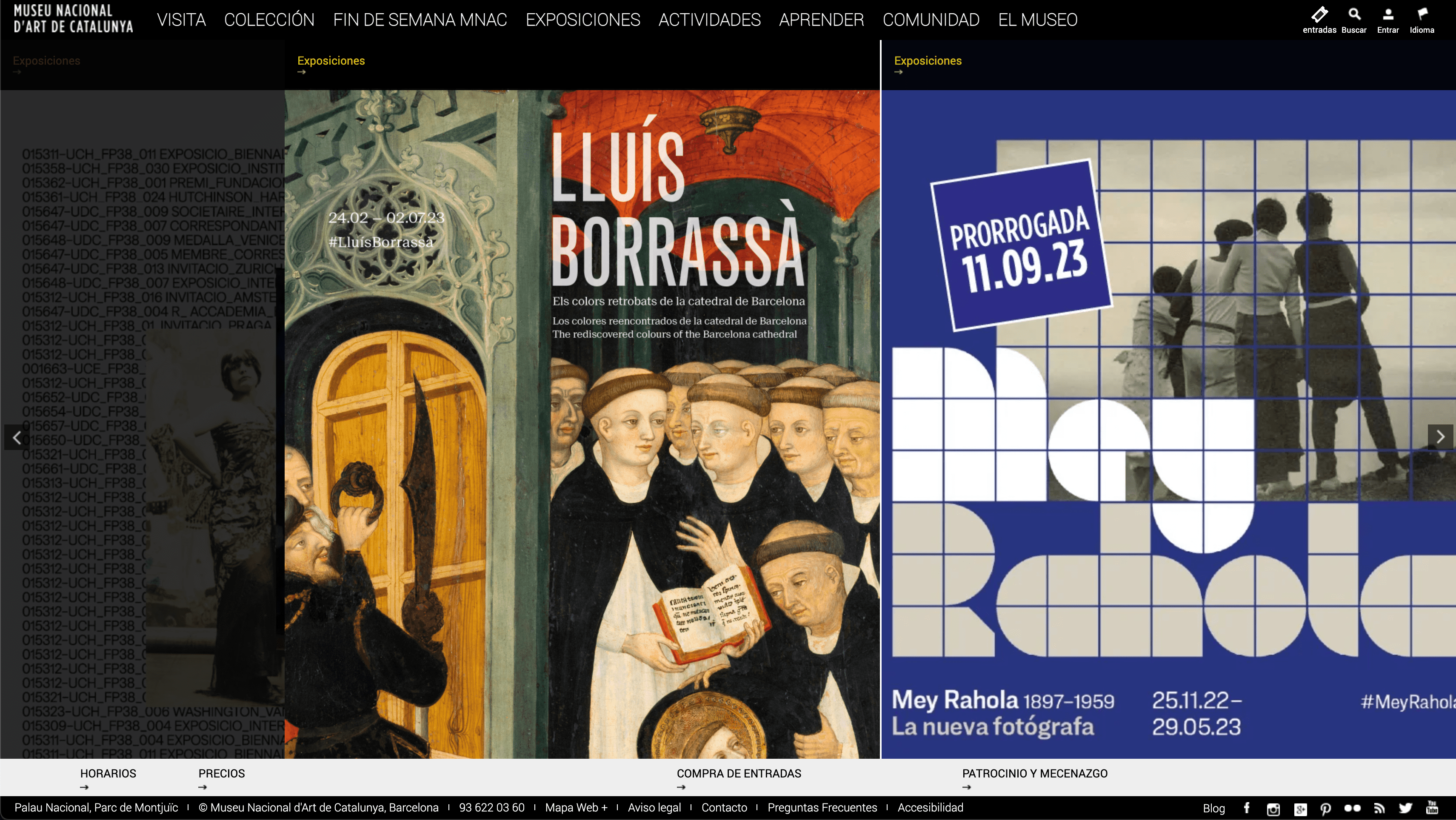The image size is (1456, 820).
Task: Open the EXPOSICIONES menu item
Action: pyautogui.click(x=583, y=20)
